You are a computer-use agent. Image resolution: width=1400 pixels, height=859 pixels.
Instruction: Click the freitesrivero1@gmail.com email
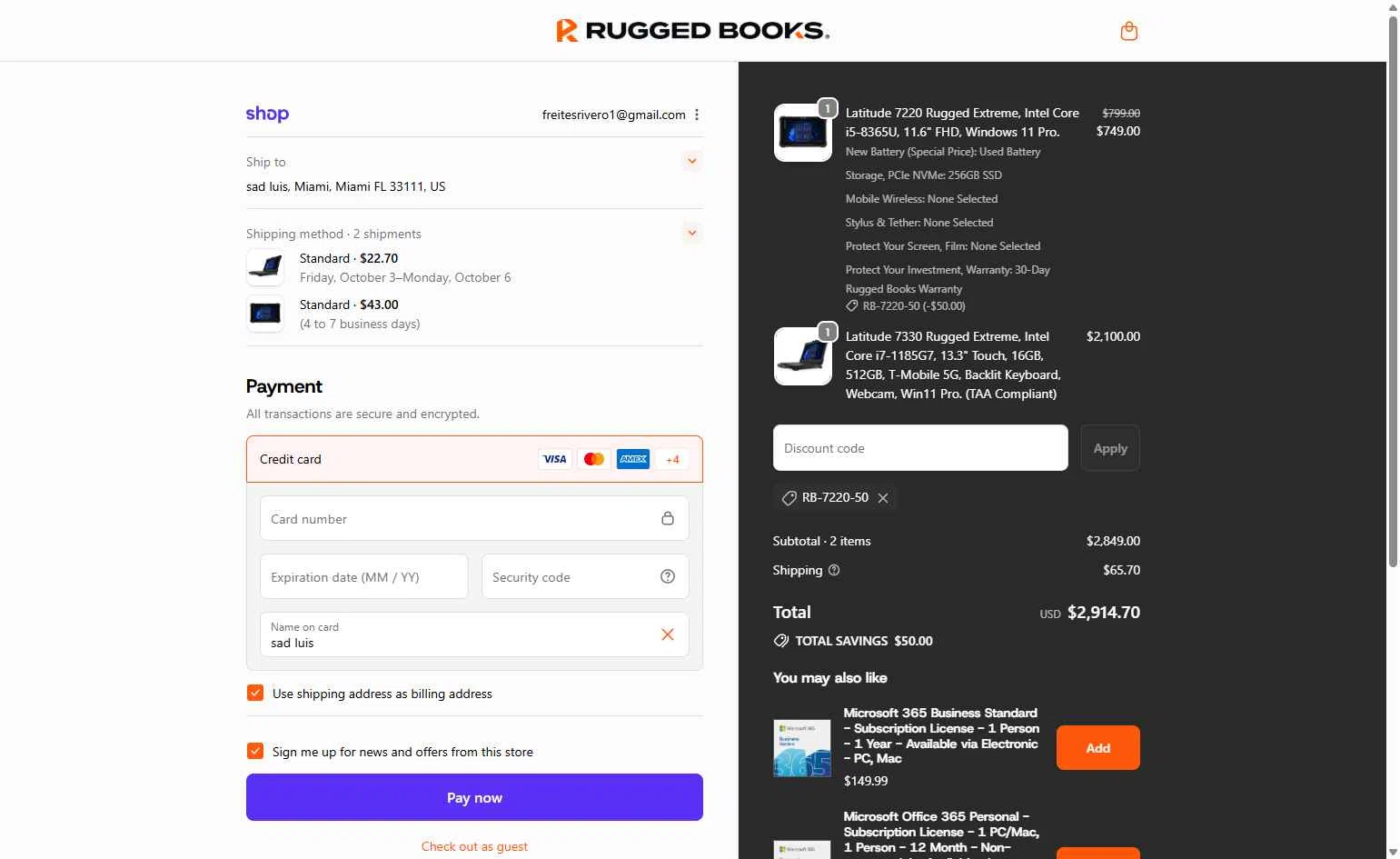[x=613, y=115]
